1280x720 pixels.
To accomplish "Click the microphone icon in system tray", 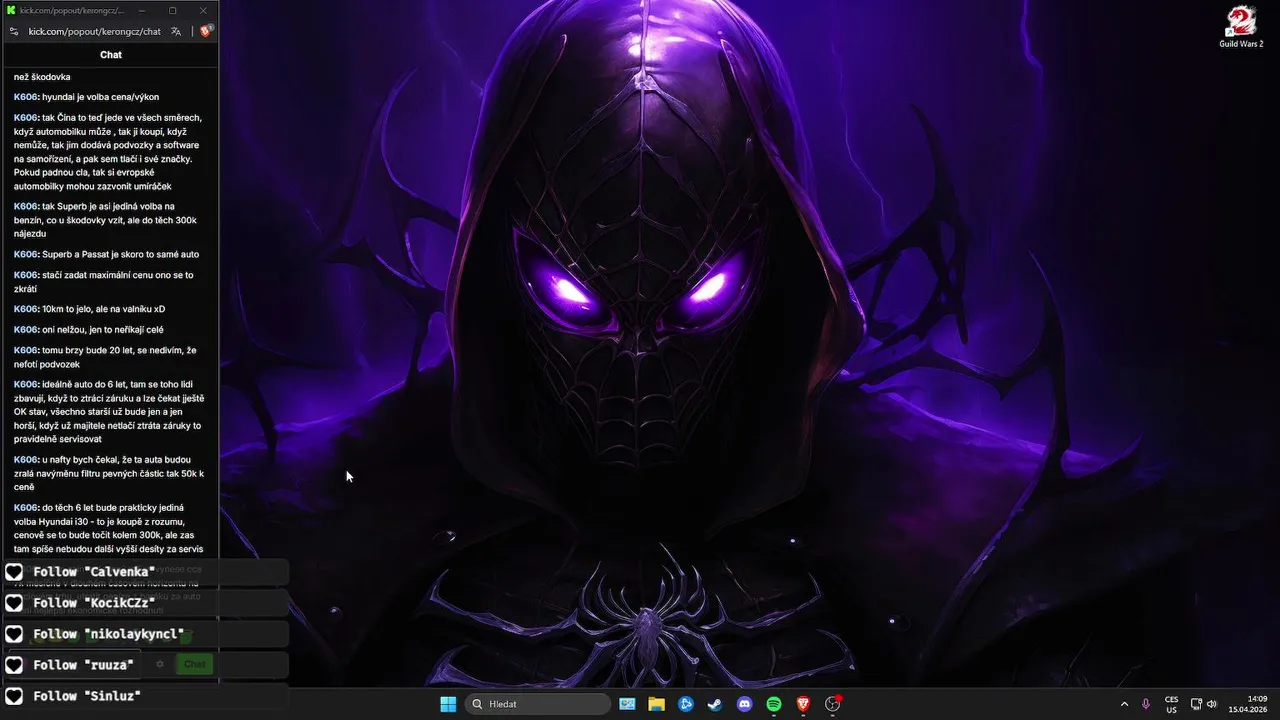I will point(1146,704).
